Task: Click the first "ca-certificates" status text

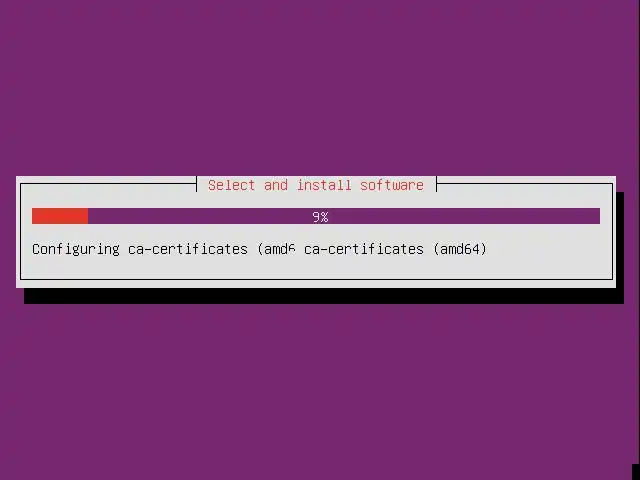Action: point(188,249)
